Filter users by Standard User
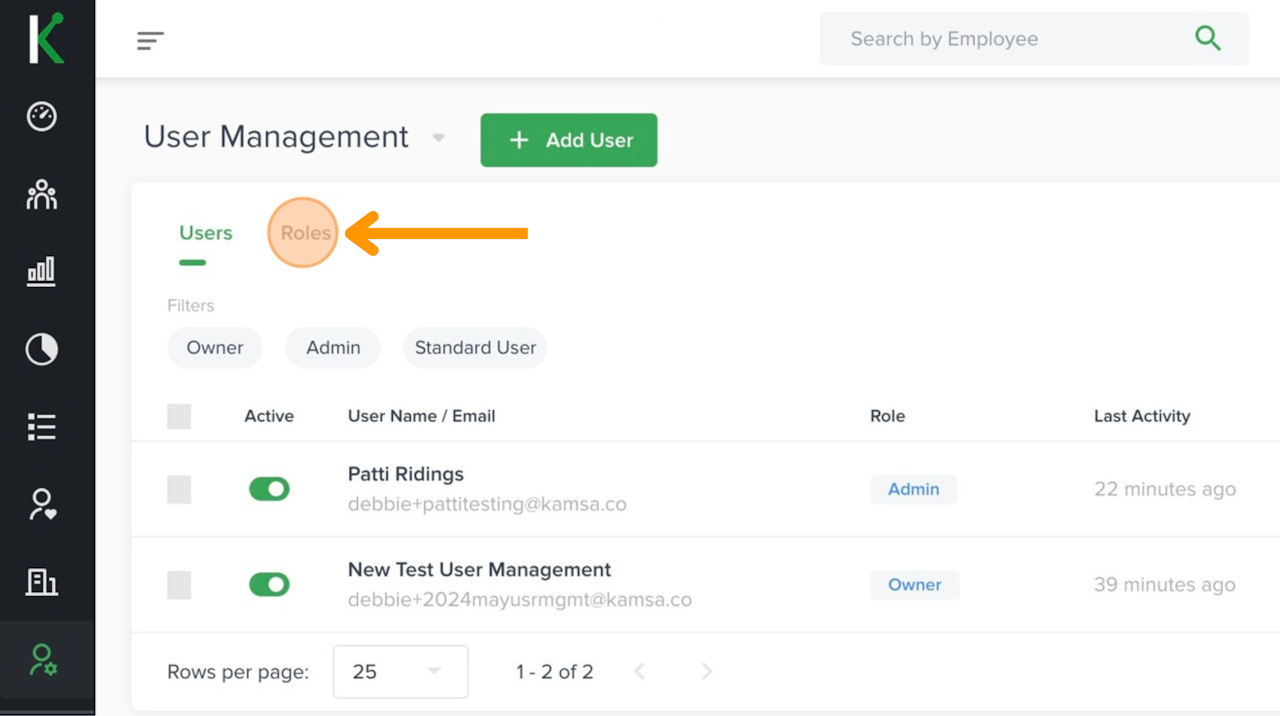Image resolution: width=1280 pixels, height=716 pixels. pos(475,348)
